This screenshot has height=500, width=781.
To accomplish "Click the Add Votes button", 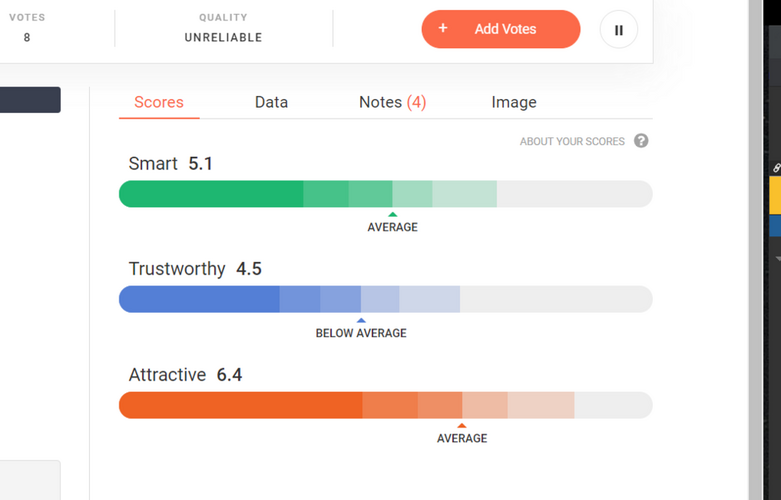I will [500, 29].
